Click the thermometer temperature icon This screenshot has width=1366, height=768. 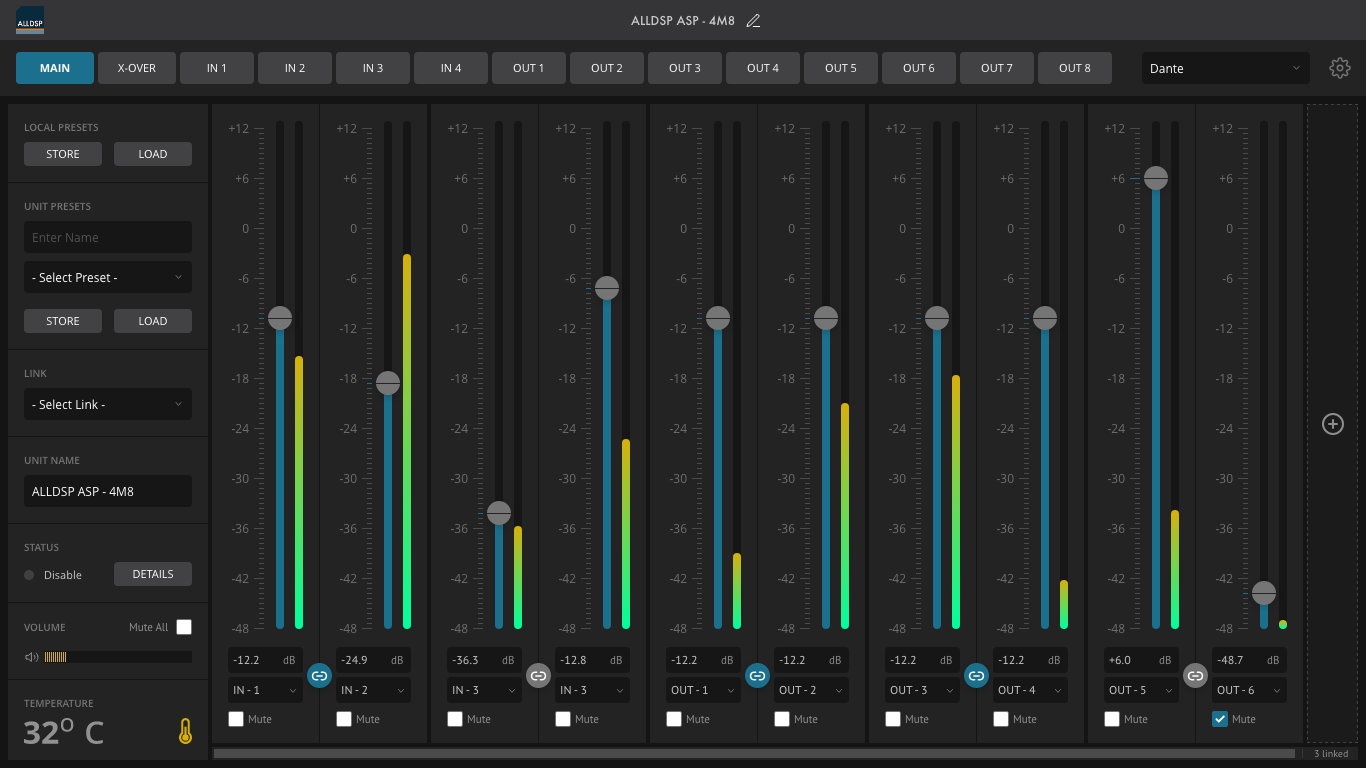point(185,732)
